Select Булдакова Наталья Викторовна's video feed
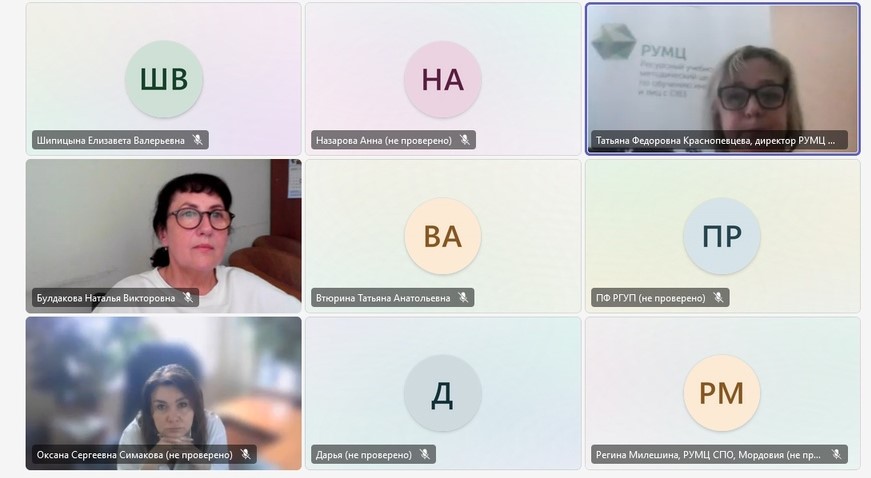The height and width of the screenshot is (478, 871). pos(164,236)
